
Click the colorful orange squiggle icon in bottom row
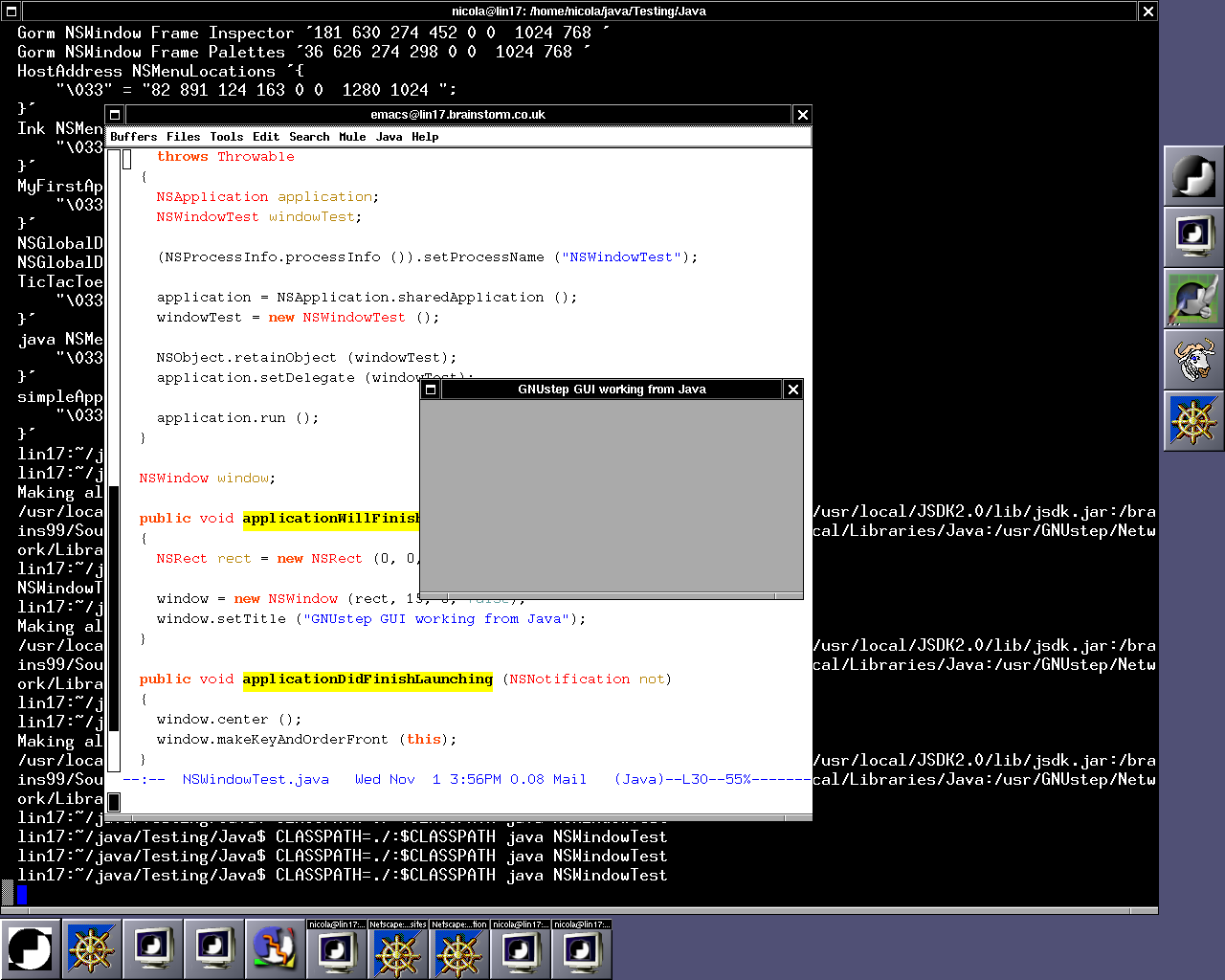(276, 948)
